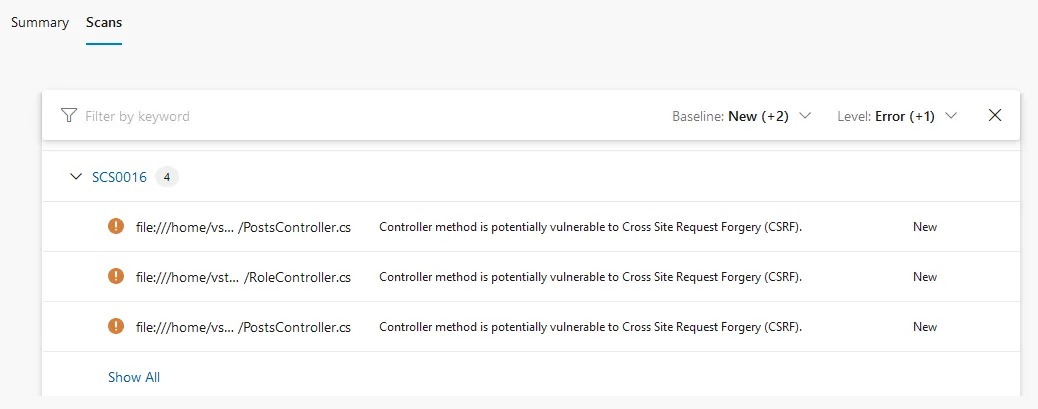Click error icon on last PostsController.cs row
Image resolution: width=1038 pixels, height=409 pixels.
tap(116, 327)
